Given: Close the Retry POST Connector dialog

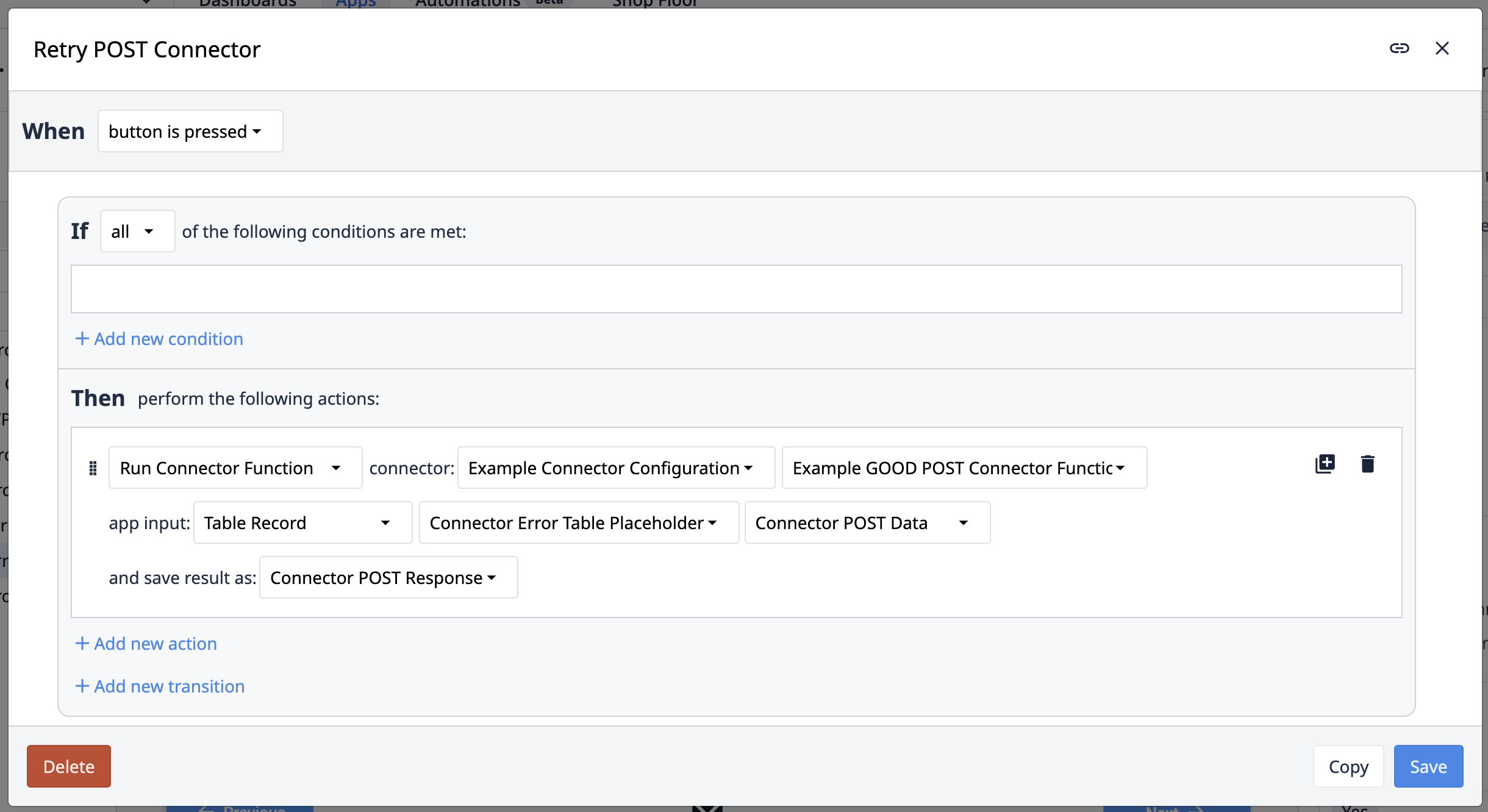Looking at the screenshot, I should pos(1442,48).
